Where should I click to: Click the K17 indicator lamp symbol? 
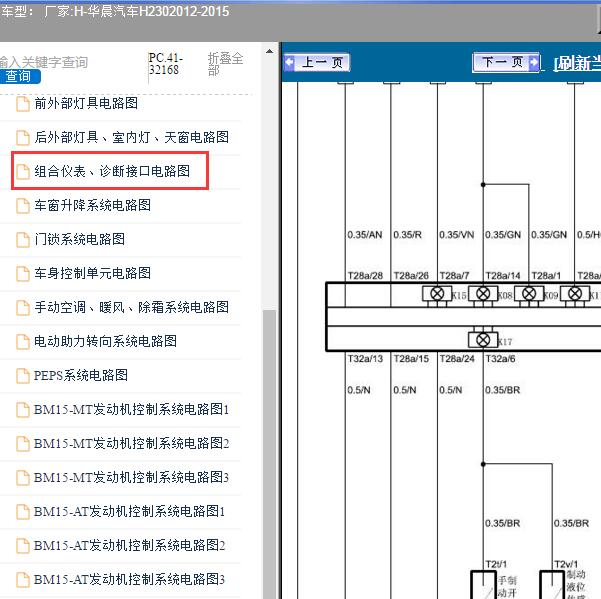pos(483,339)
